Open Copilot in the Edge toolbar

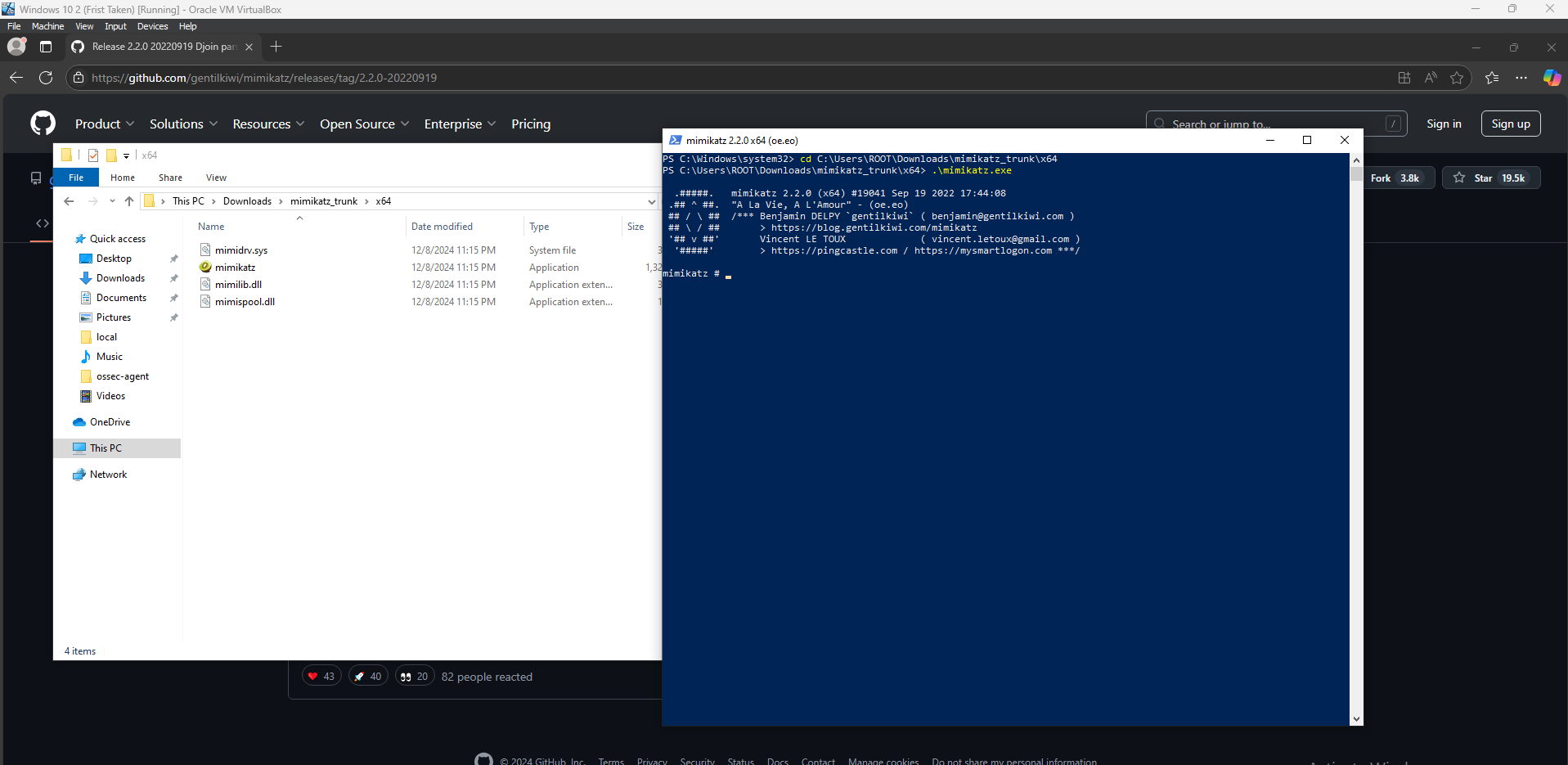pyautogui.click(x=1552, y=78)
